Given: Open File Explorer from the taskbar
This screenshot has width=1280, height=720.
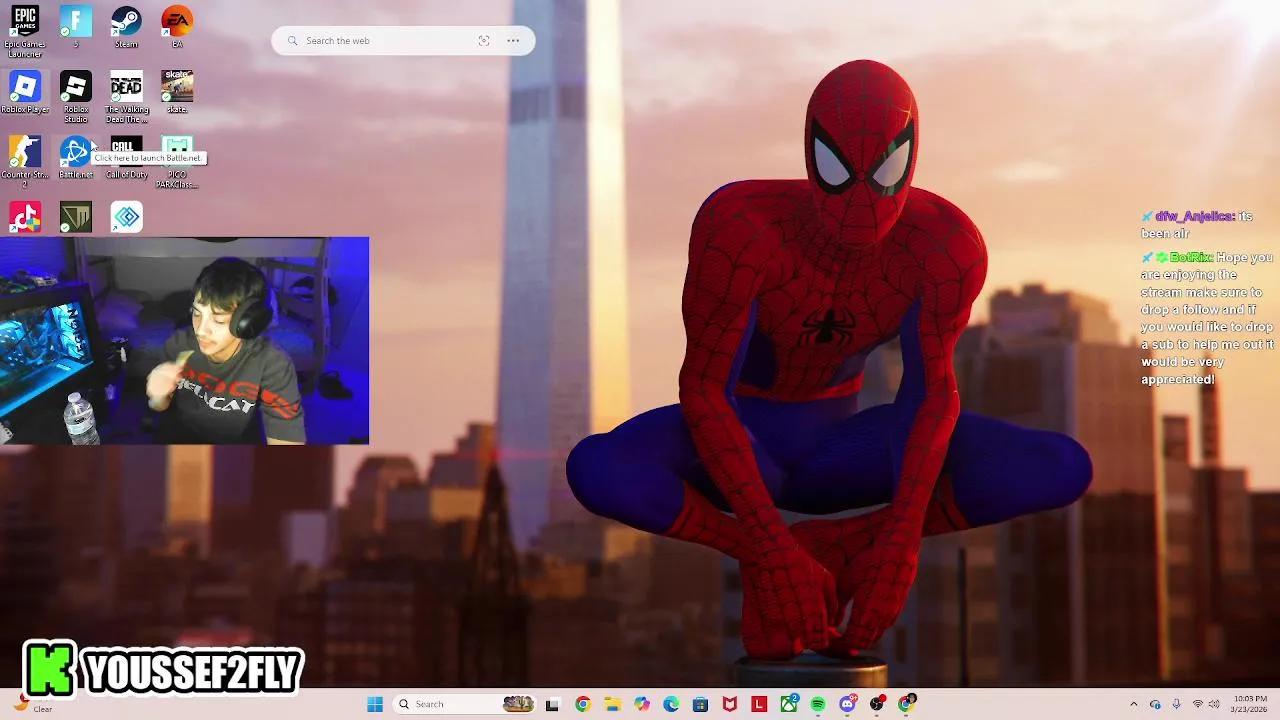Looking at the screenshot, I should [612, 704].
